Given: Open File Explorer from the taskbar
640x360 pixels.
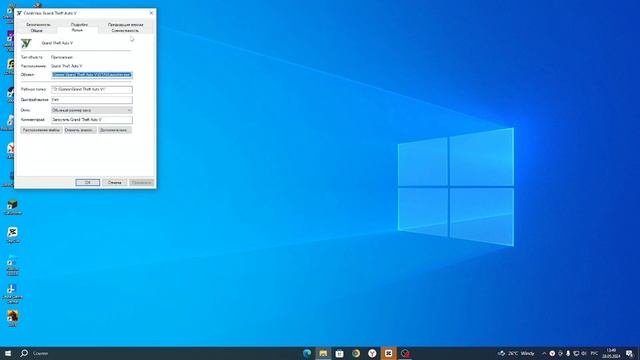Looking at the screenshot, I should point(323,353).
